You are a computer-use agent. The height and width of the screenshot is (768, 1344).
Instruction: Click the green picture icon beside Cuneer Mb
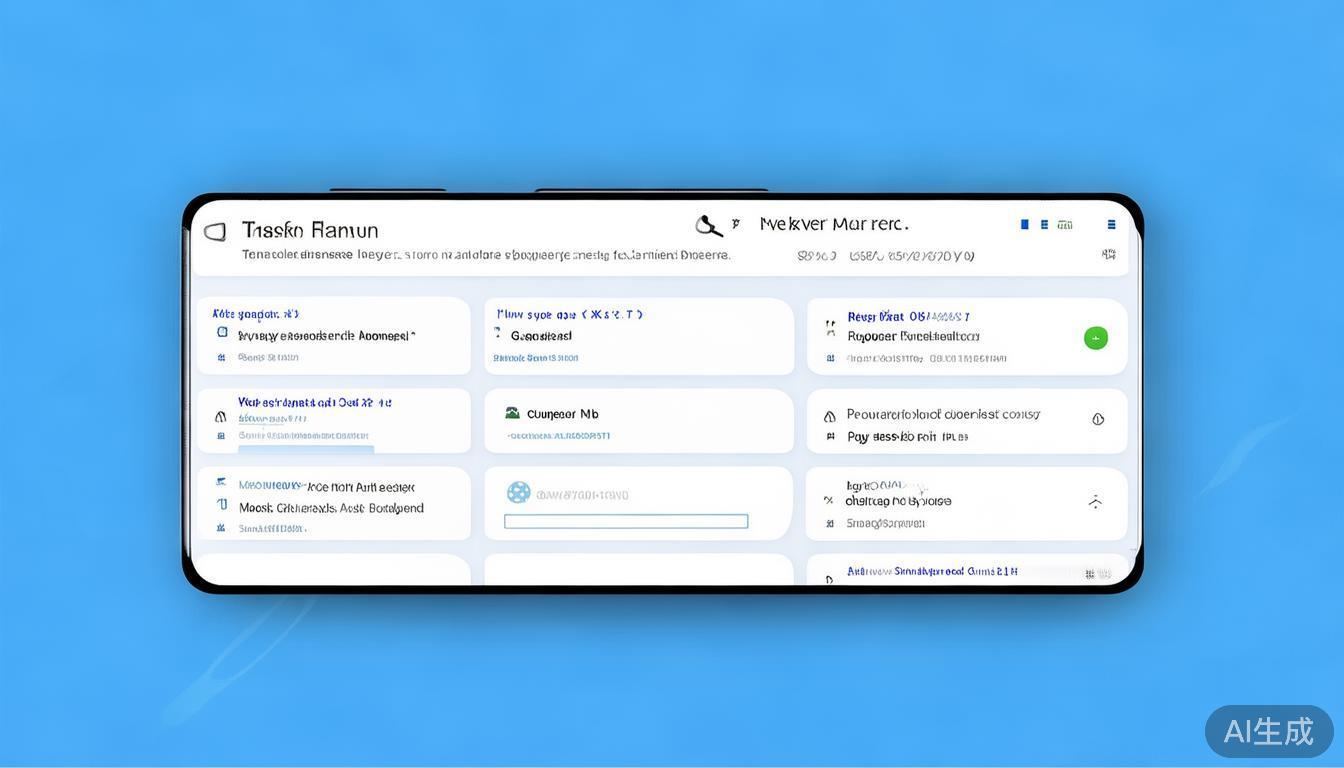pos(512,413)
